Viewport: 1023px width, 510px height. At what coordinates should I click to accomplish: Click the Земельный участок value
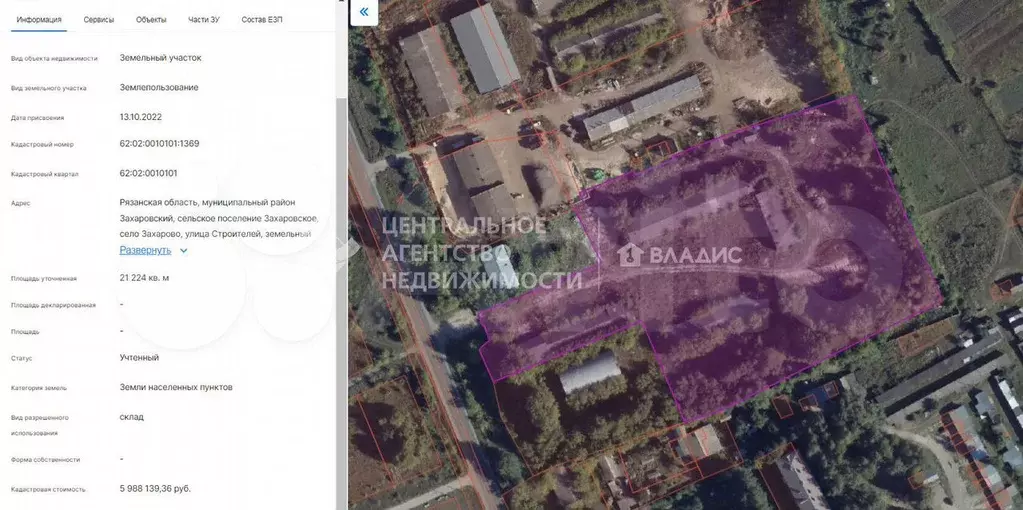(x=160, y=57)
